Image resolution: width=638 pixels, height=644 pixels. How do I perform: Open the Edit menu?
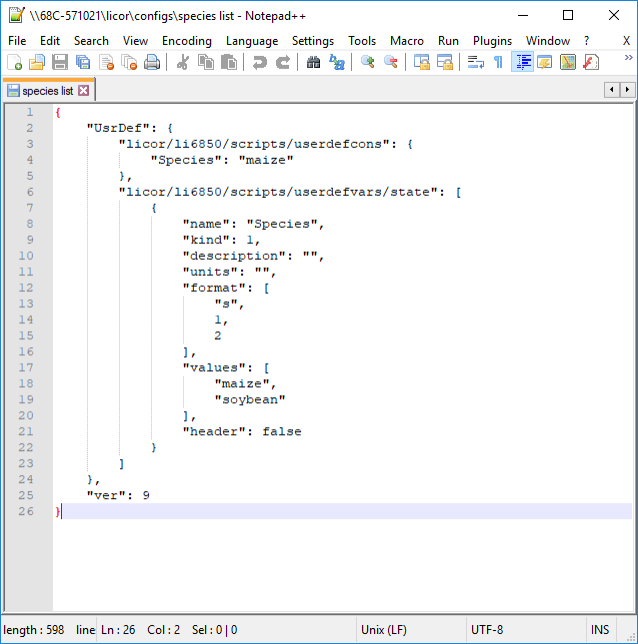(50, 41)
